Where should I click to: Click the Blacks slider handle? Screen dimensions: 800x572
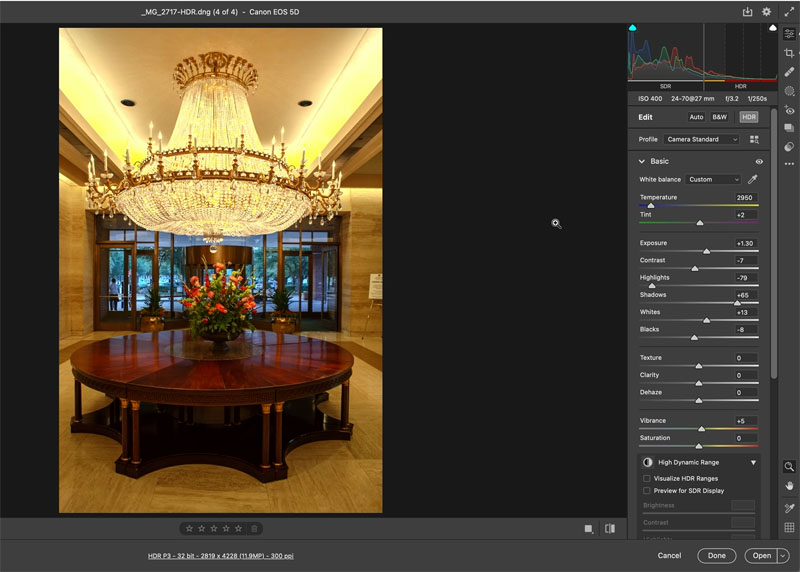pos(694,338)
